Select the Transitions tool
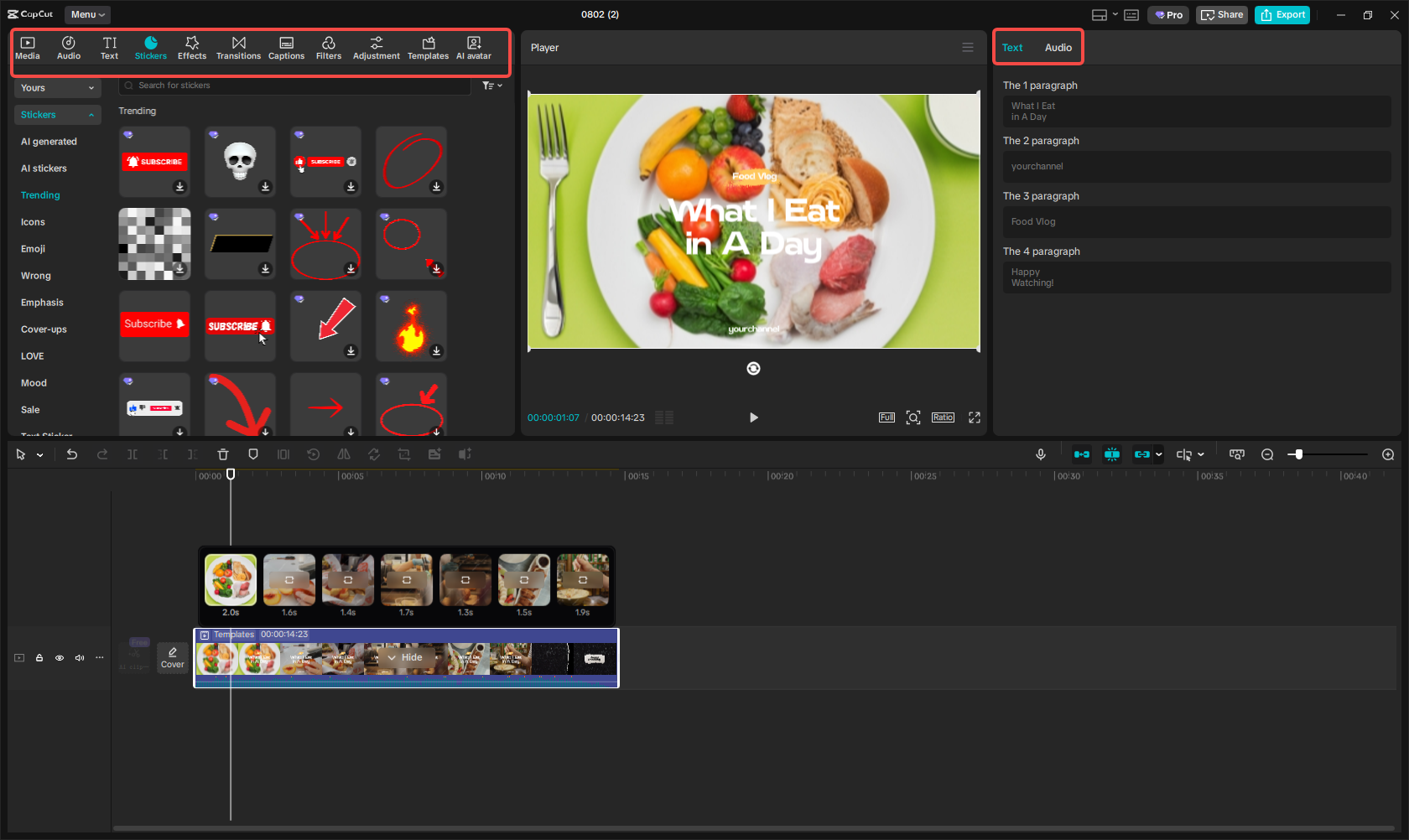The height and width of the screenshot is (840, 1409). [238, 46]
